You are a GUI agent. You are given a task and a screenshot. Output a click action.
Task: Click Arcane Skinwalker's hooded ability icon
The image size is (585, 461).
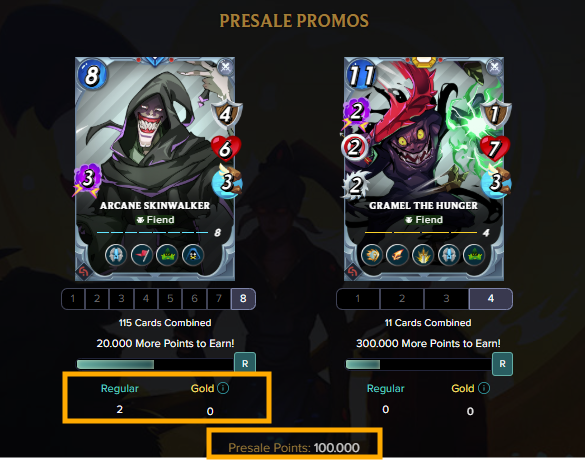pos(193,255)
